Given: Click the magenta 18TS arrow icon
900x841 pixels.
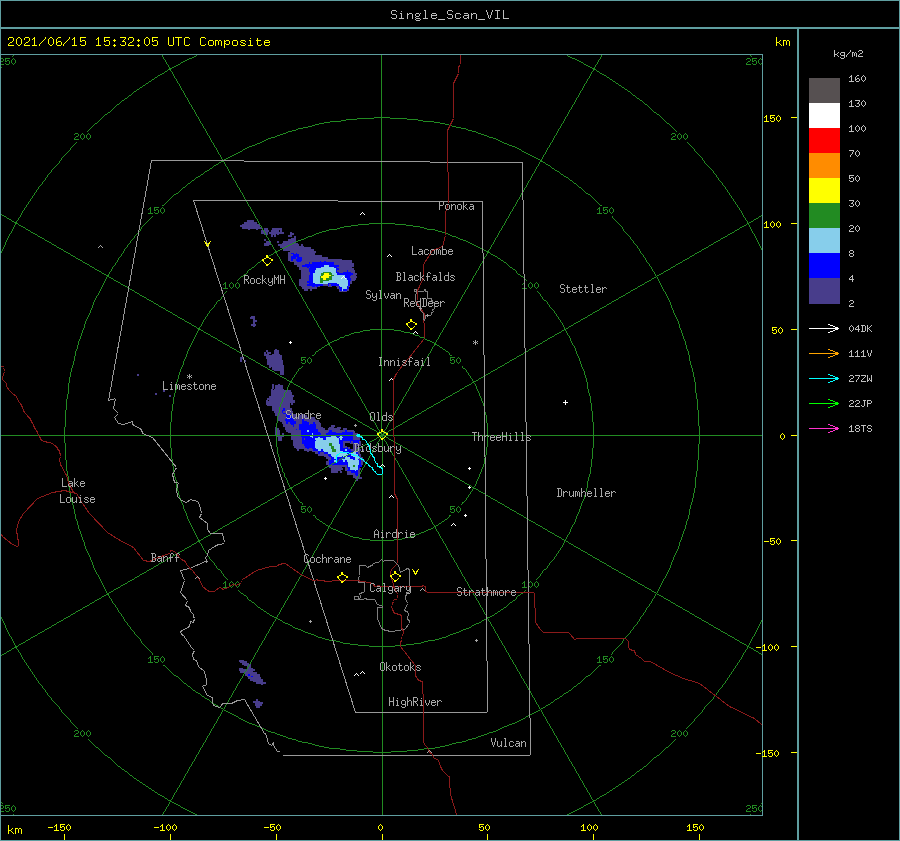Looking at the screenshot, I should [824, 428].
